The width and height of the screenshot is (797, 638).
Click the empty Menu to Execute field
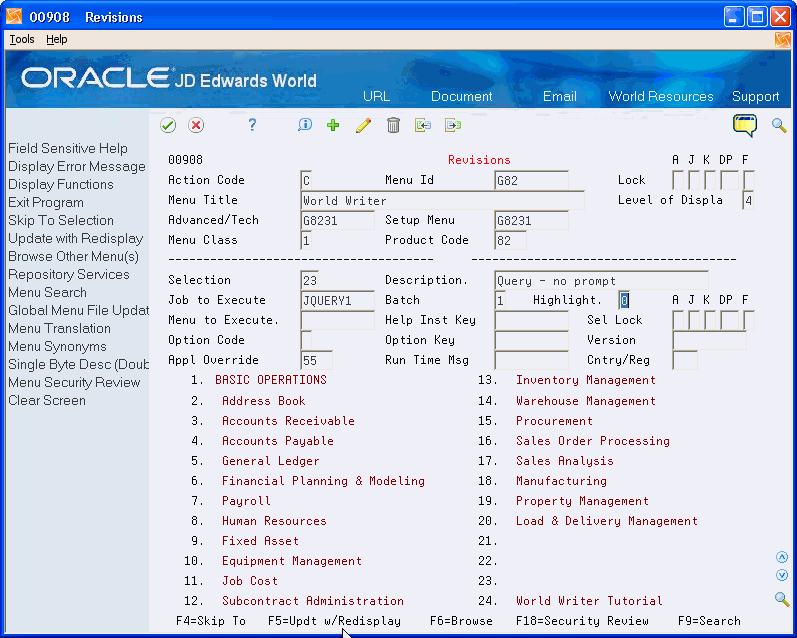coord(338,320)
